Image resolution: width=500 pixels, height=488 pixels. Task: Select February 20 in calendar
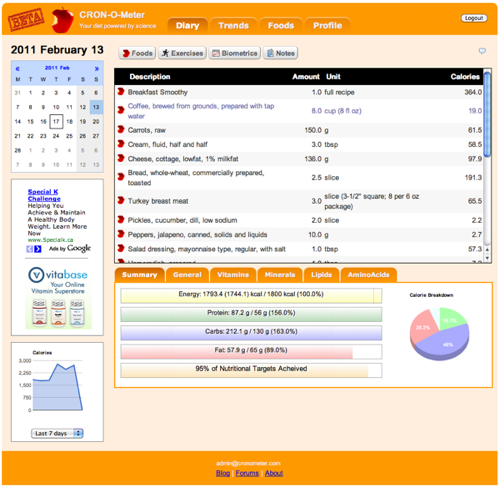coord(96,121)
